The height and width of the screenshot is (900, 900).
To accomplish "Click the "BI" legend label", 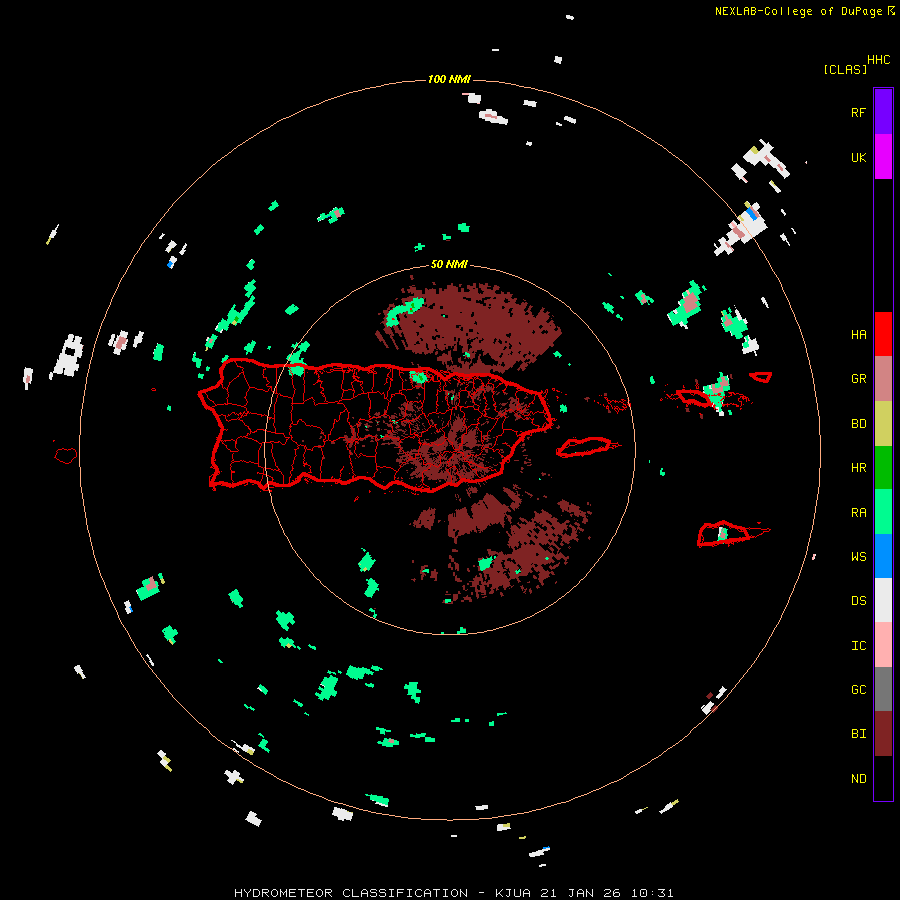I will (858, 734).
